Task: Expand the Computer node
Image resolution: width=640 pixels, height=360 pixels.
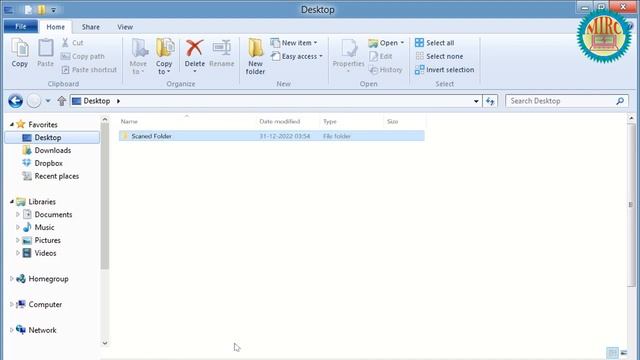Action: 11,304
